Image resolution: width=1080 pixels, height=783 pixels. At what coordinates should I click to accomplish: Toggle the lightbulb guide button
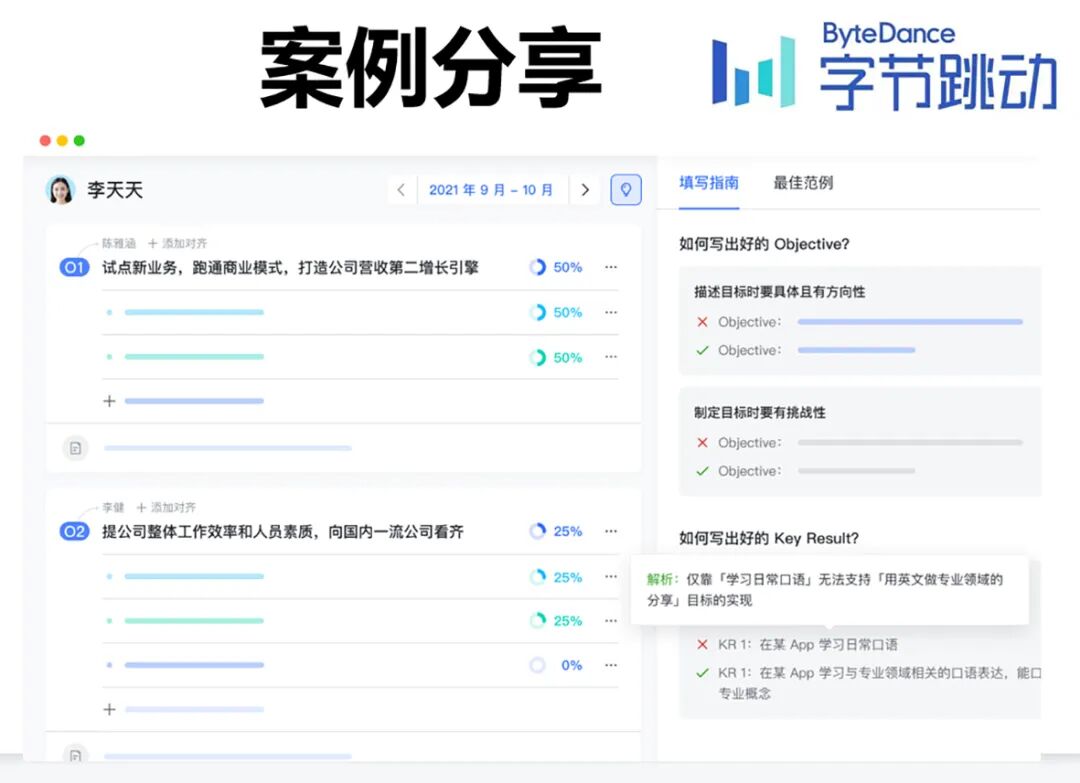pyautogui.click(x=626, y=189)
